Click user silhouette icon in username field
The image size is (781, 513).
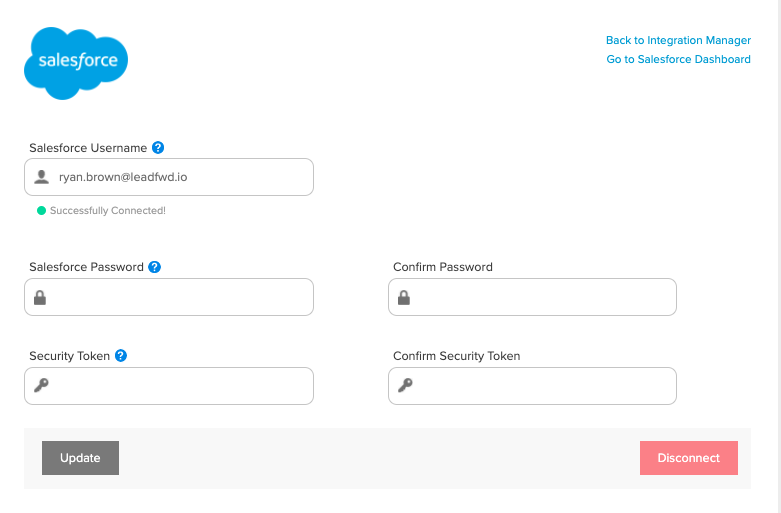[41, 177]
